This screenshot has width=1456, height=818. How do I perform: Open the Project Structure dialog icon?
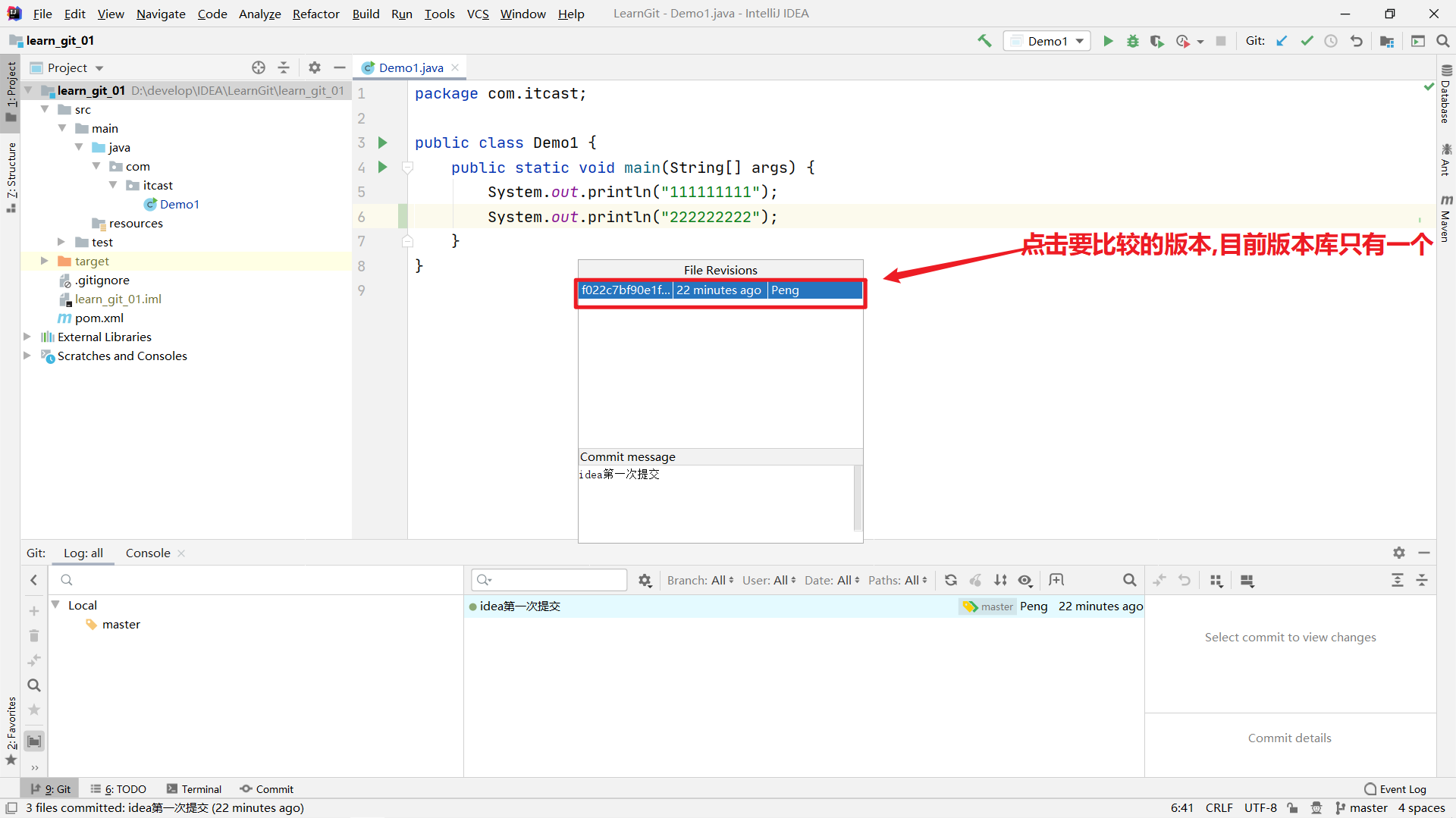coord(1387,41)
